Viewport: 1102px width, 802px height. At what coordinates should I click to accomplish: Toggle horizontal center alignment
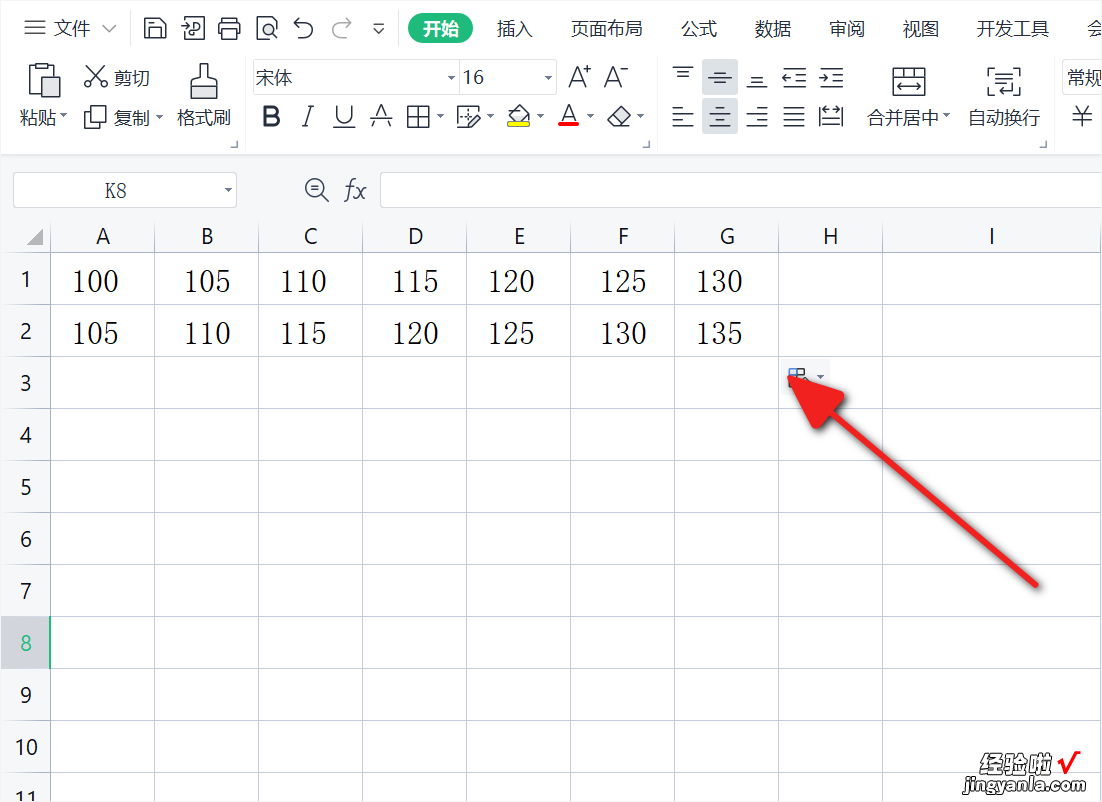[x=720, y=116]
